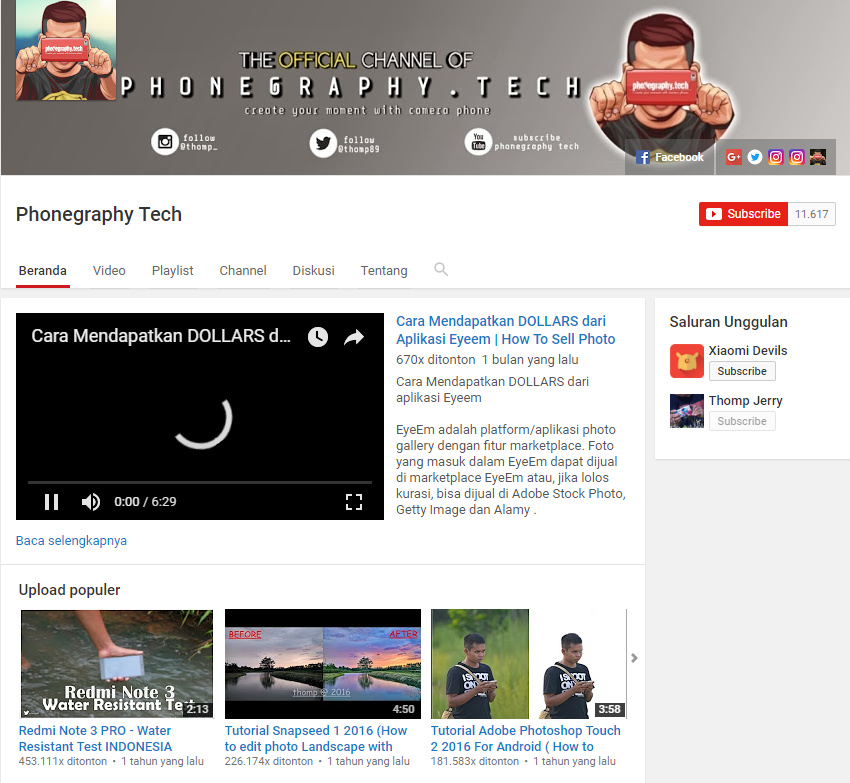This screenshot has height=783, width=850.
Task: Click the Snapseed before/after landscape thumbnail
Action: [x=323, y=664]
